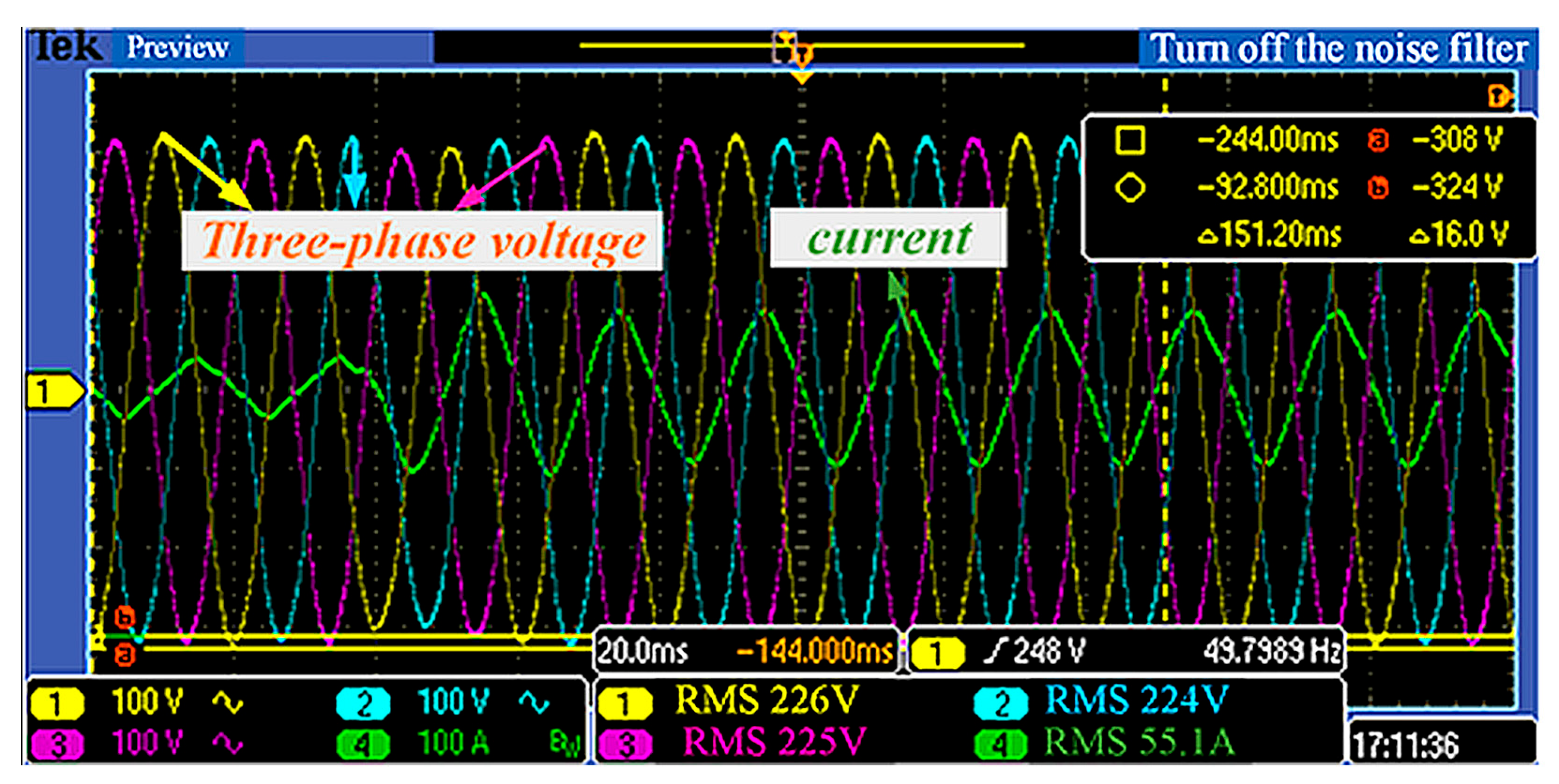
Task: Click the red 'a' badge in cursor readout
Action: [1378, 140]
